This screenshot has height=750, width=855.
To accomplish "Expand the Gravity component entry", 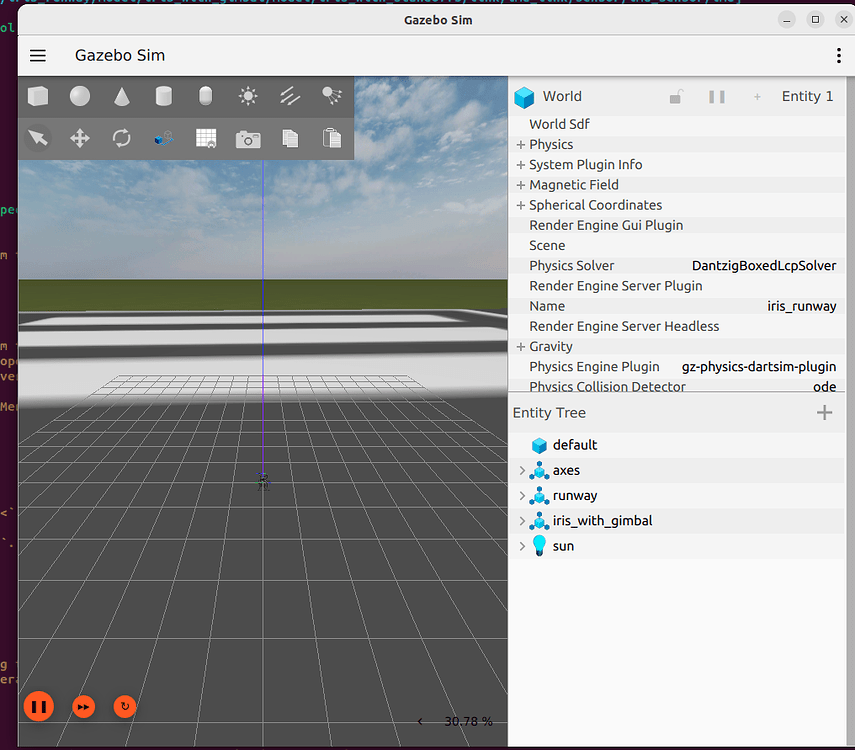I will pos(520,346).
